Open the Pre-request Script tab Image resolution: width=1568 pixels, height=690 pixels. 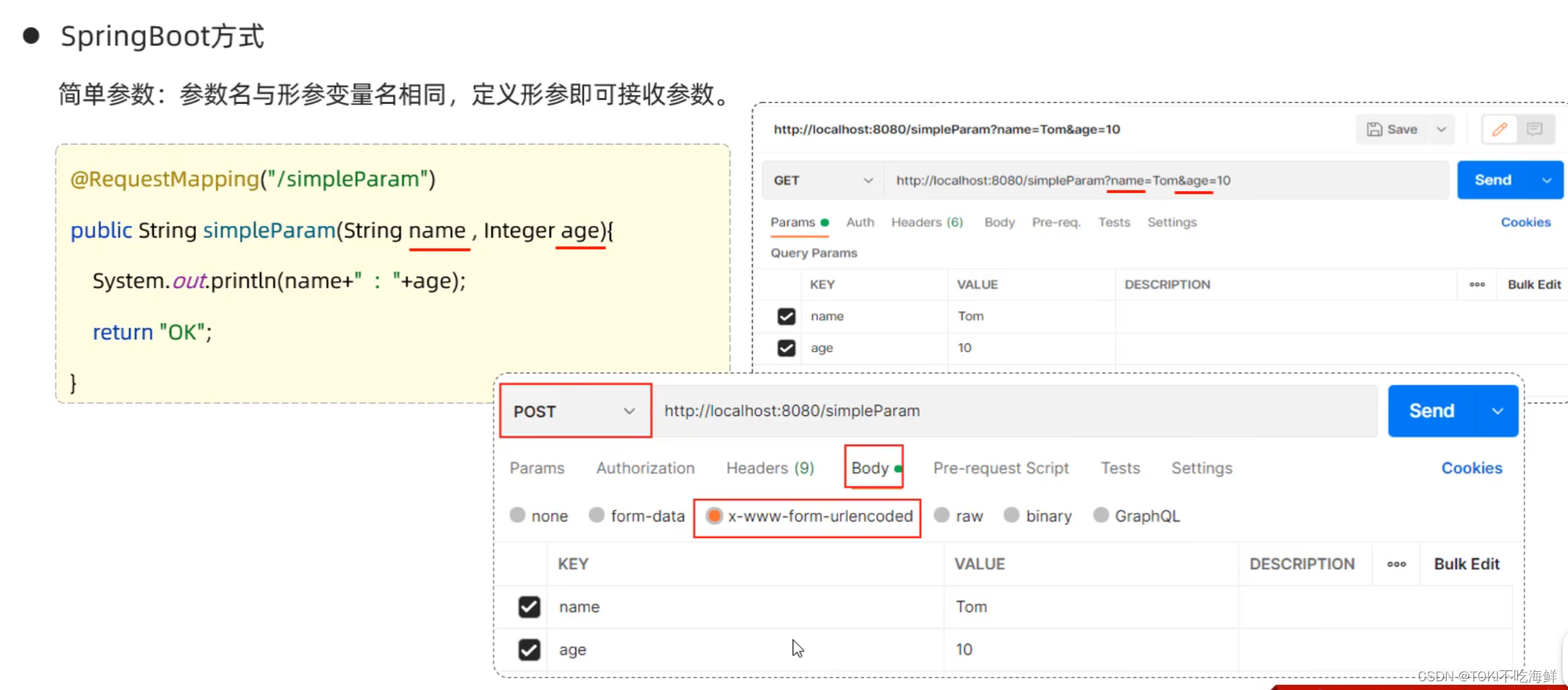[x=1001, y=468]
